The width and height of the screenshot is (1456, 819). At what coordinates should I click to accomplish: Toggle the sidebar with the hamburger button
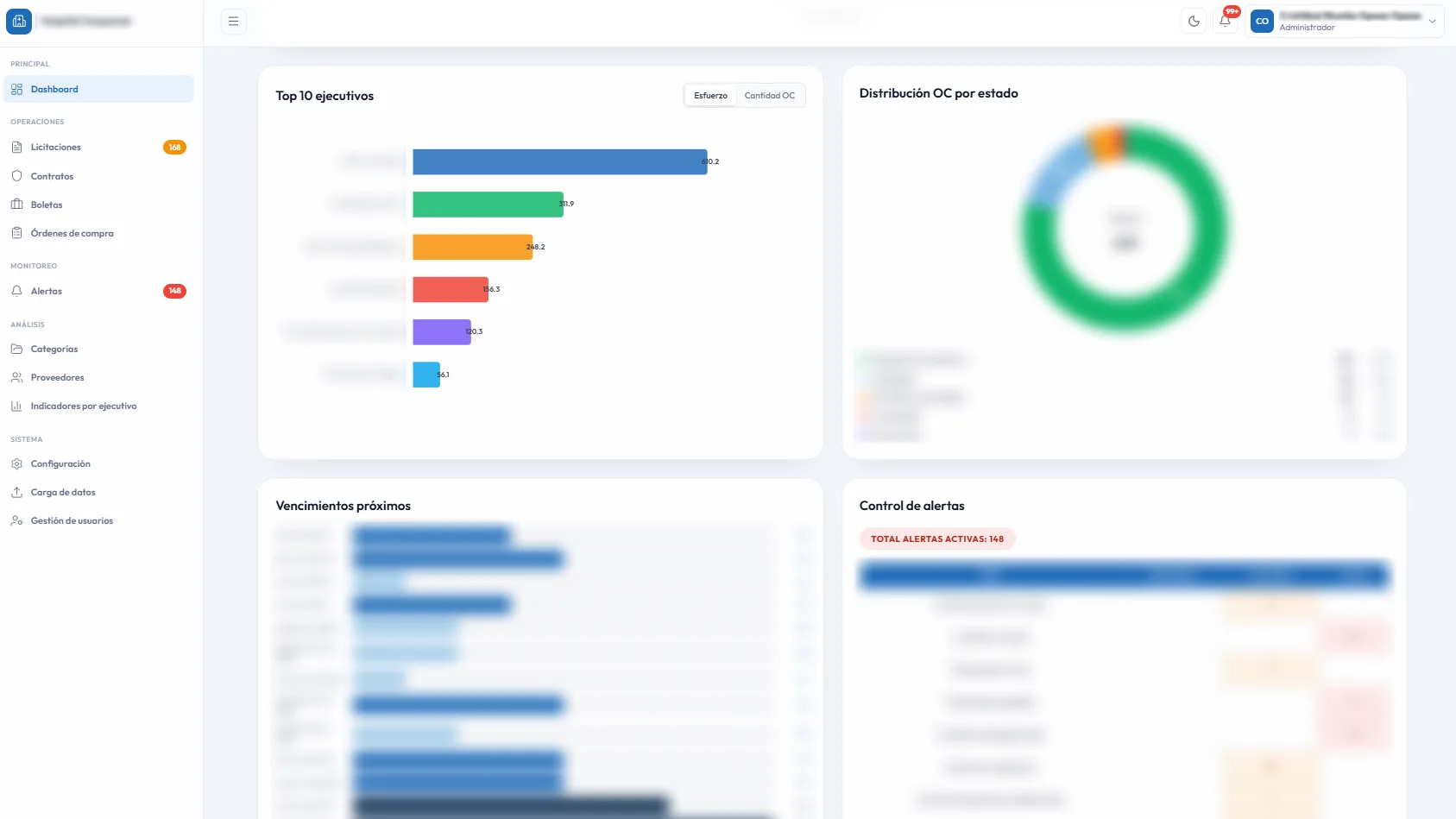[x=233, y=20]
